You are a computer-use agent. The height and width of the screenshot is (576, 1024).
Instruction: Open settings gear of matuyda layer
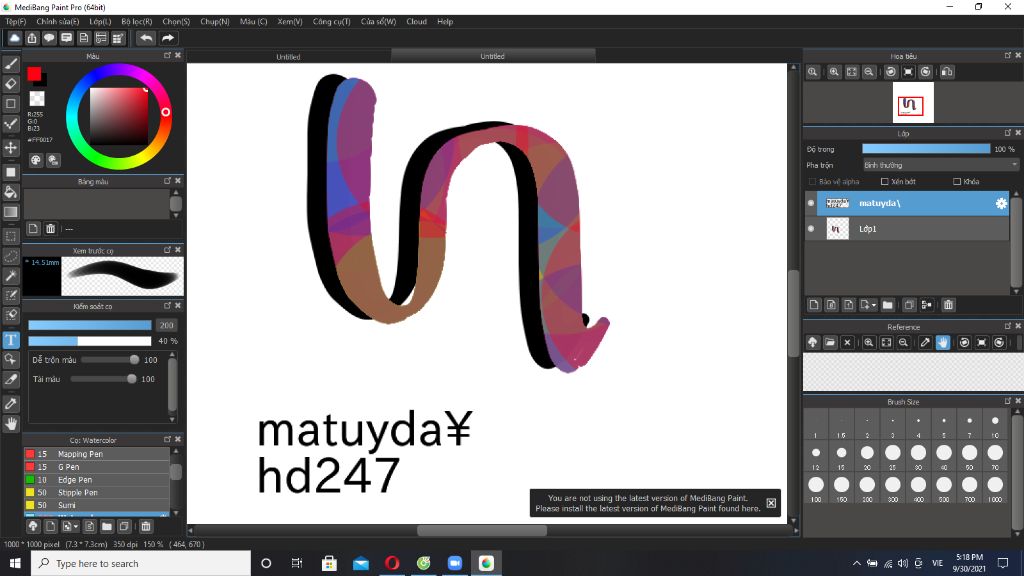pyautogui.click(x=1001, y=203)
